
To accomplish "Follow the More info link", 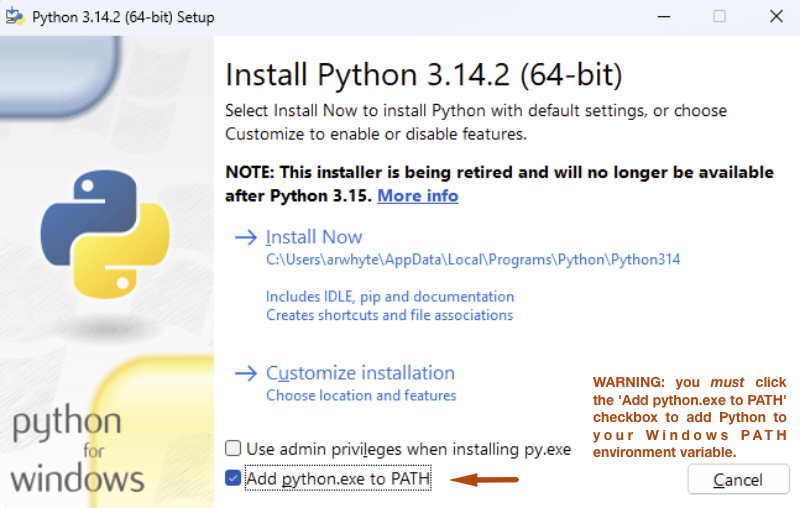I will (x=418, y=196).
